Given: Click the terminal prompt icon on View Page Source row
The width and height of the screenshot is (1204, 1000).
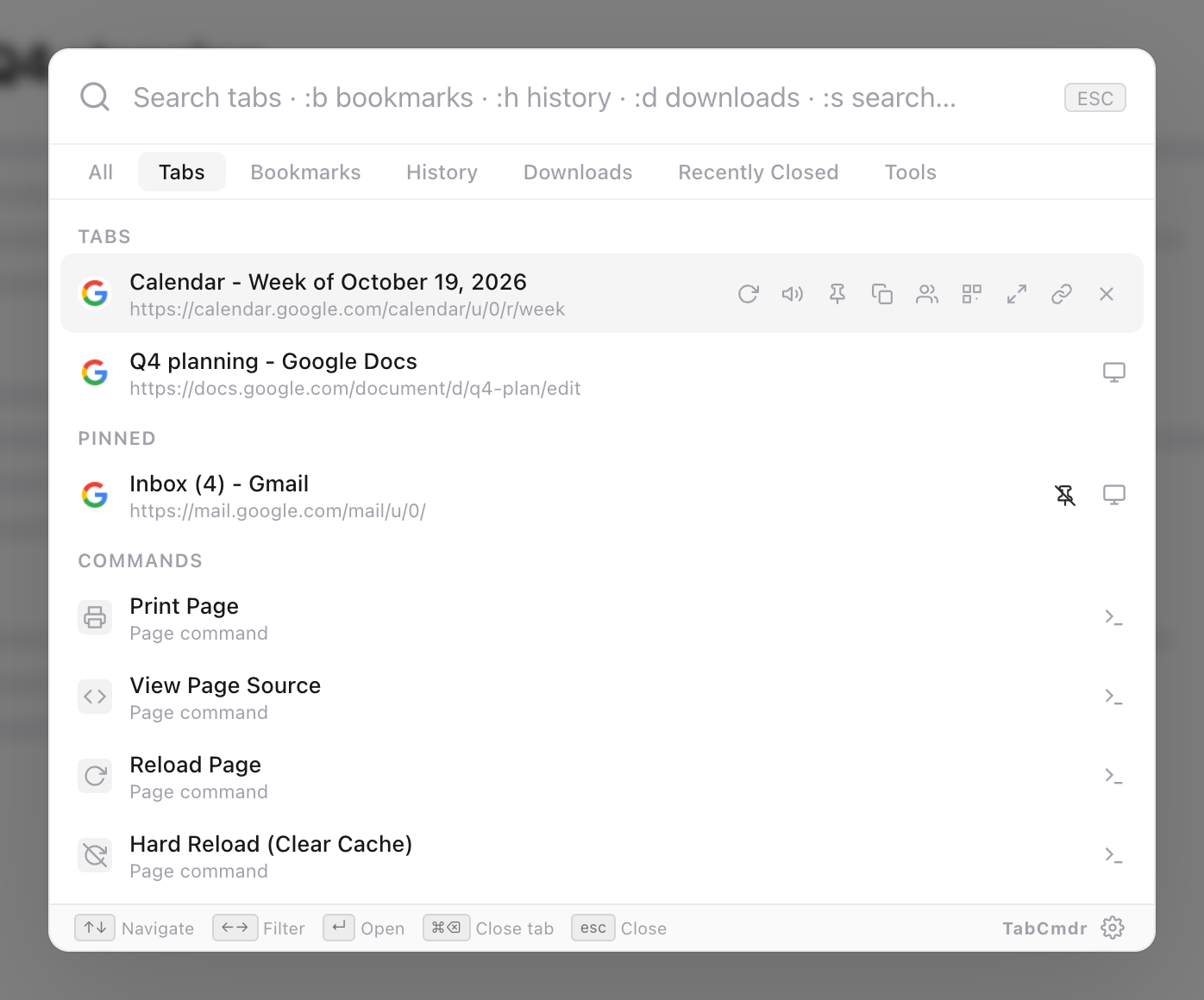Looking at the screenshot, I should point(1113,697).
